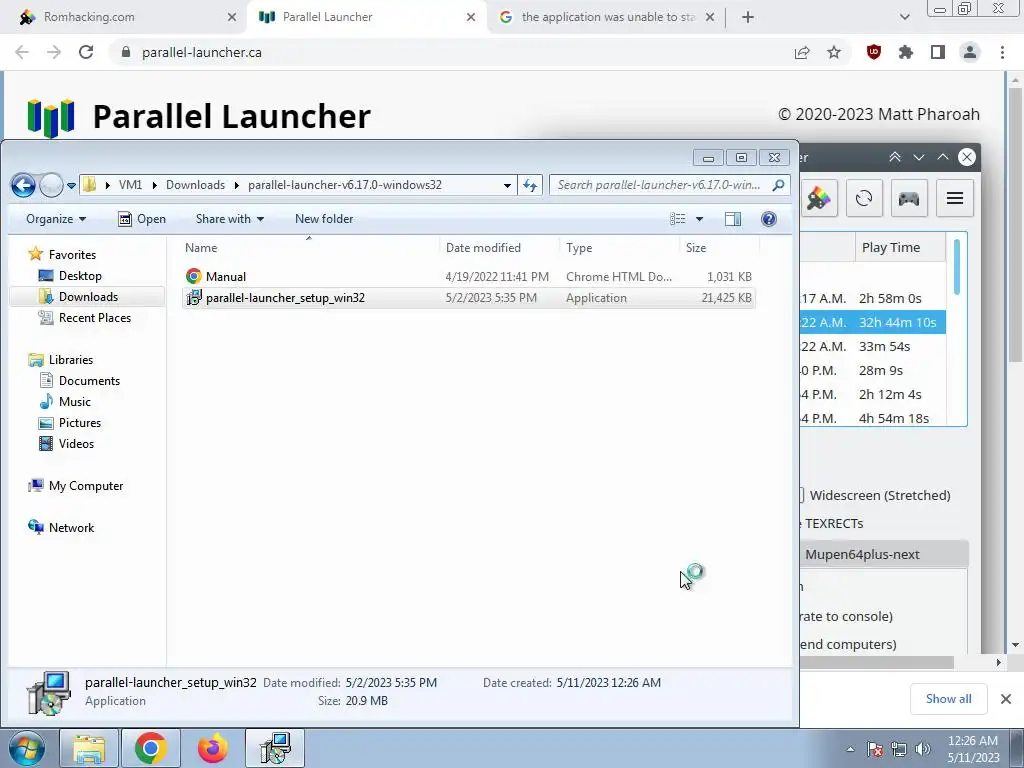Switch to the Parallel Launcher tab
Viewport: 1024px width, 768px height.
pos(366,17)
